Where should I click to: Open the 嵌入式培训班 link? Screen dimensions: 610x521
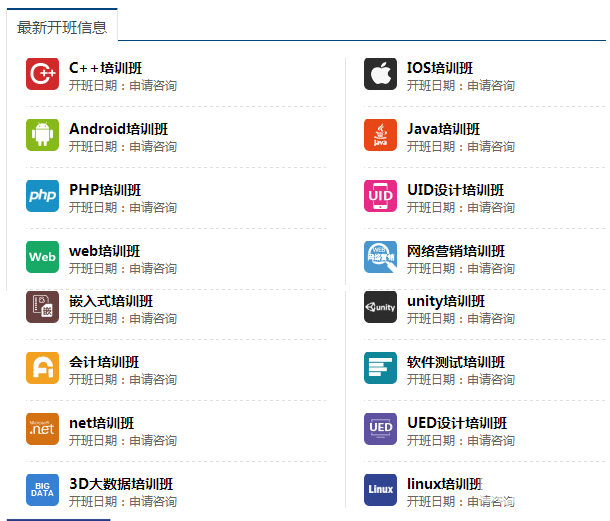pyautogui.click(x=111, y=301)
